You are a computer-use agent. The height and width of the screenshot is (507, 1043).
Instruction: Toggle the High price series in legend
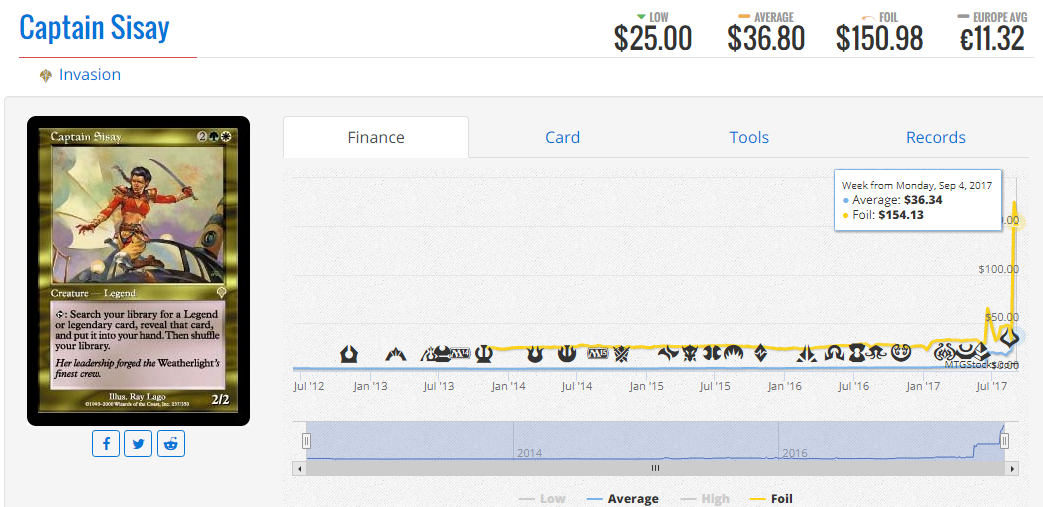[705, 498]
